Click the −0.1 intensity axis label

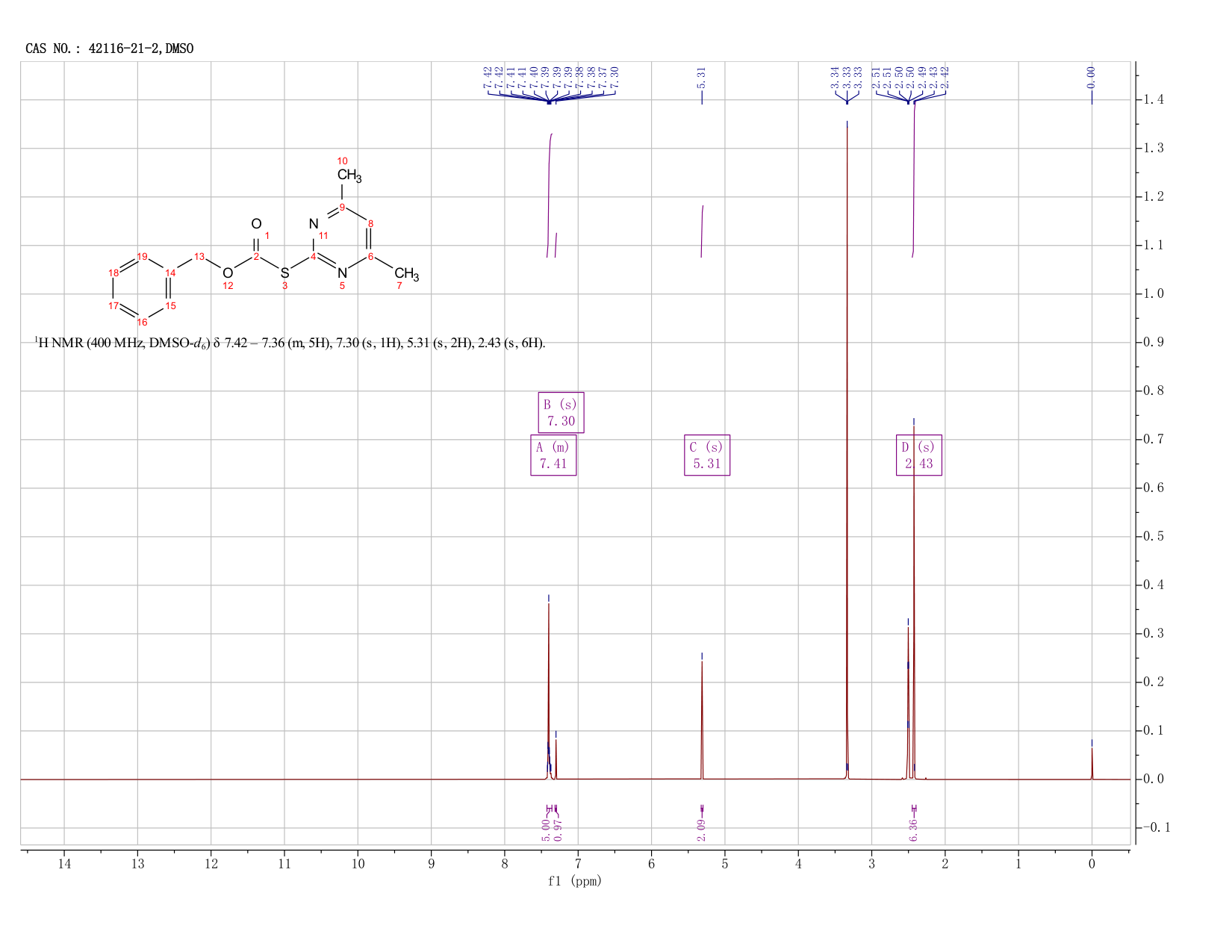(x=1156, y=827)
